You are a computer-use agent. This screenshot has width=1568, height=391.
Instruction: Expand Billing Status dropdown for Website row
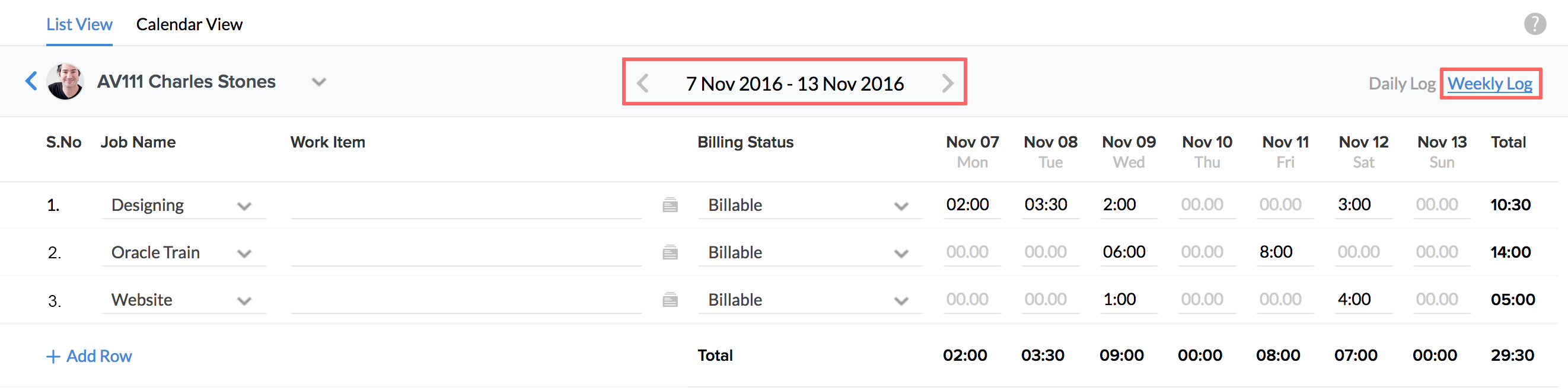coord(901,301)
